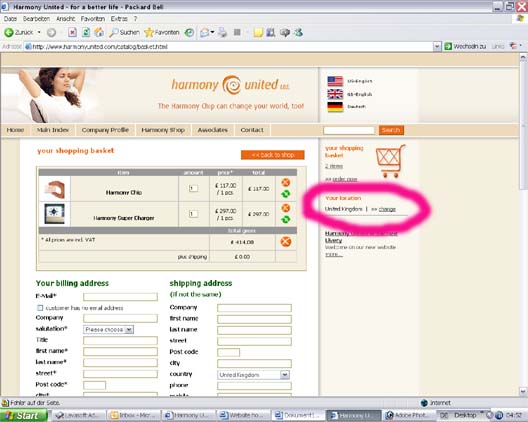Click the Harmony Super Charger amount field
The width and height of the screenshot is (528, 422).
pyautogui.click(x=193, y=214)
